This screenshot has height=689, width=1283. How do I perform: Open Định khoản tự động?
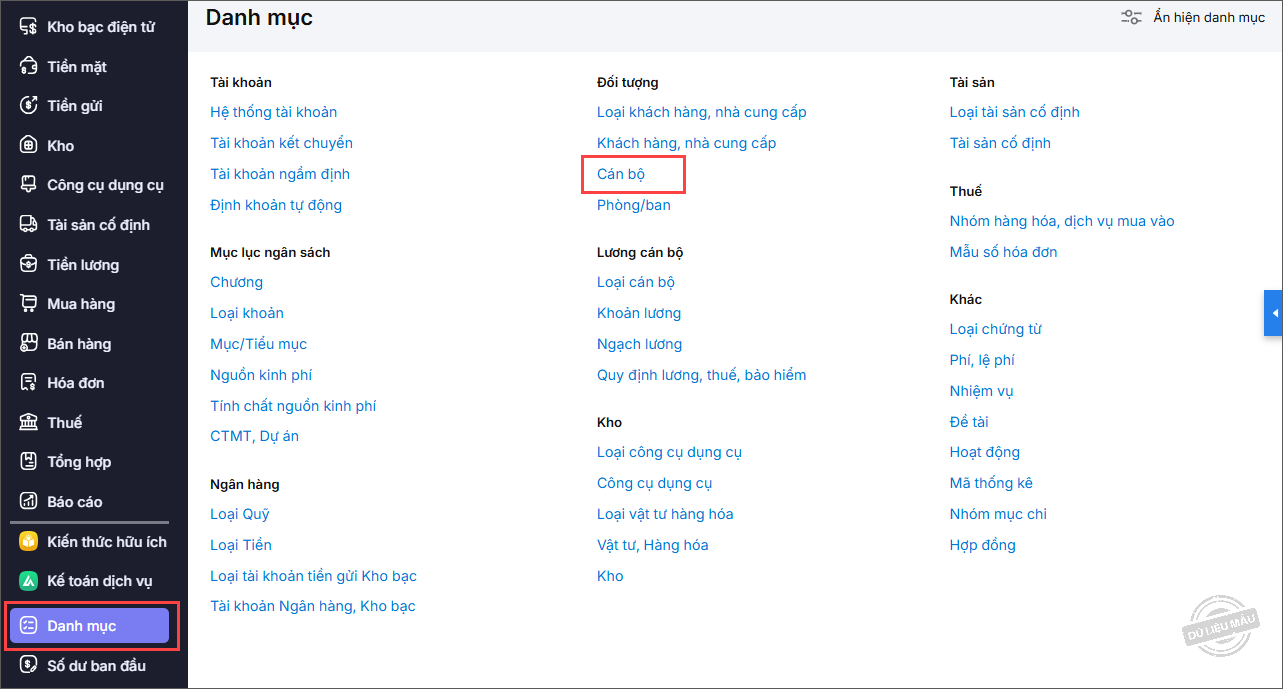coord(276,205)
